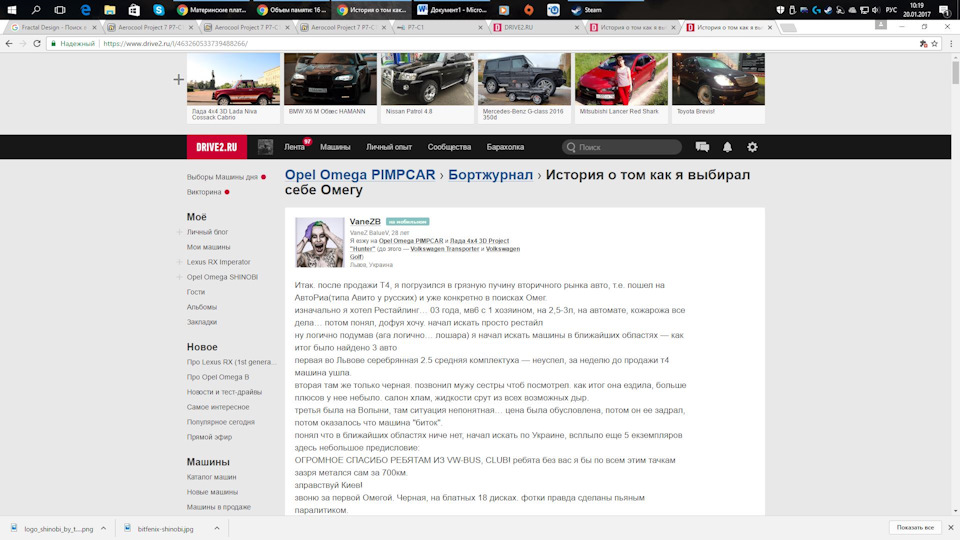Click the browser back arrow

tap(9, 43)
